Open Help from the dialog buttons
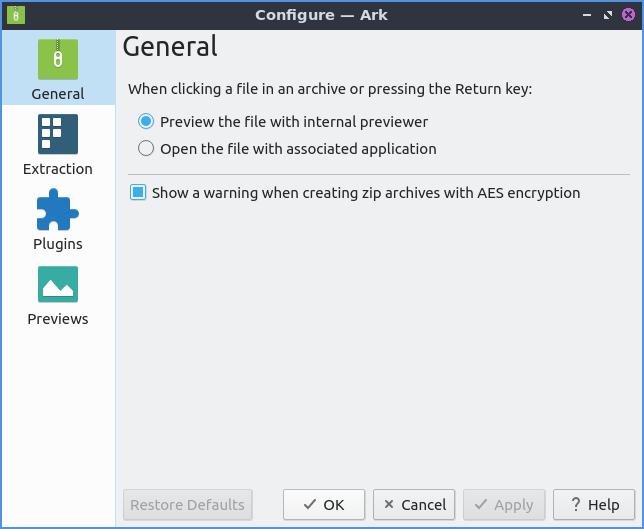 pos(594,505)
